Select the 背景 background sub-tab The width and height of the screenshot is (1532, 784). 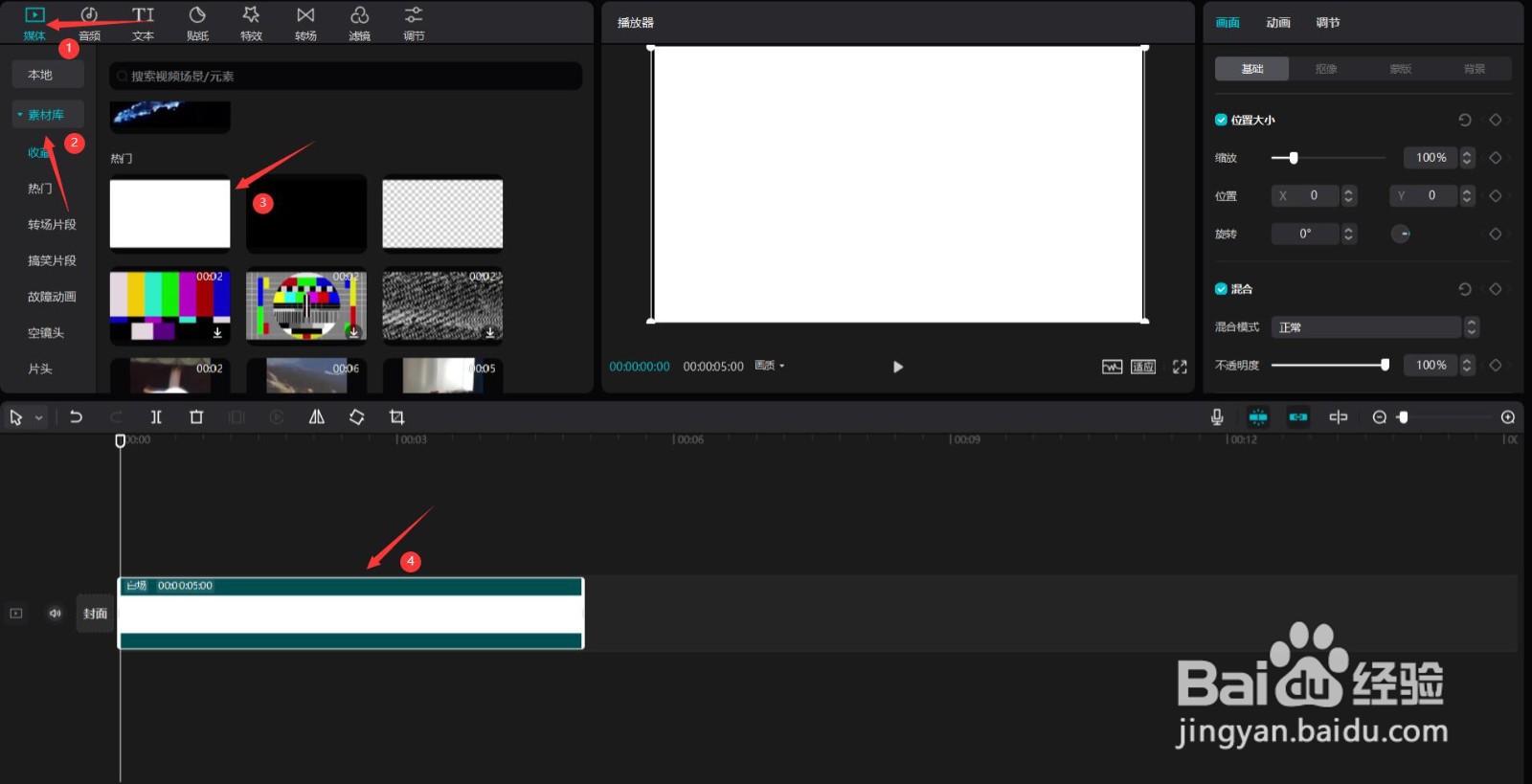point(1475,69)
